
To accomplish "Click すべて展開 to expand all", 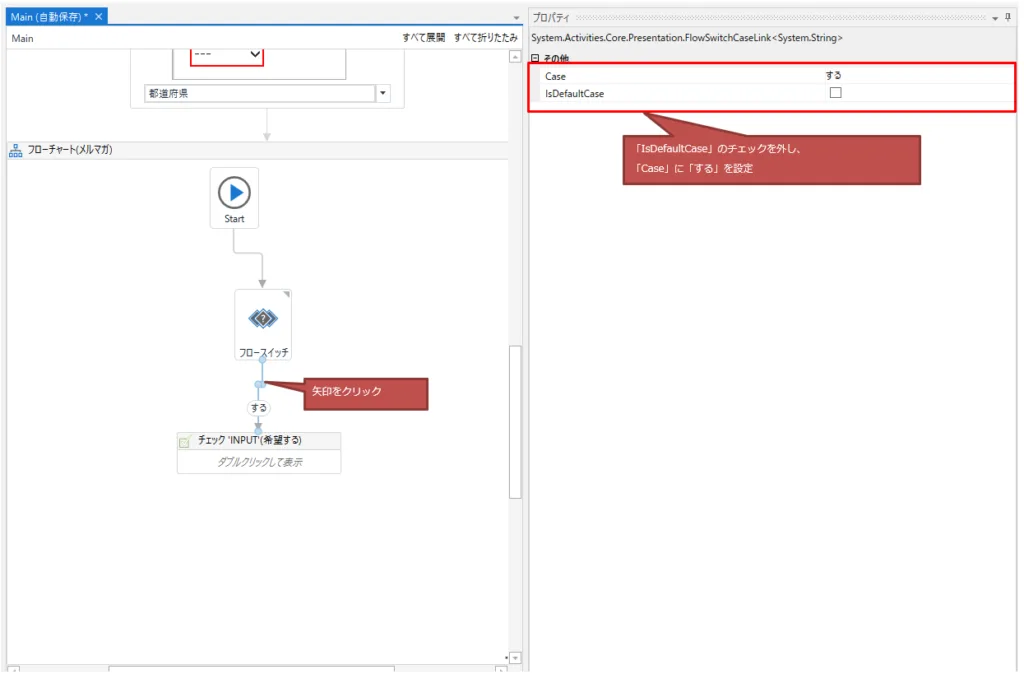I will 424,37.
